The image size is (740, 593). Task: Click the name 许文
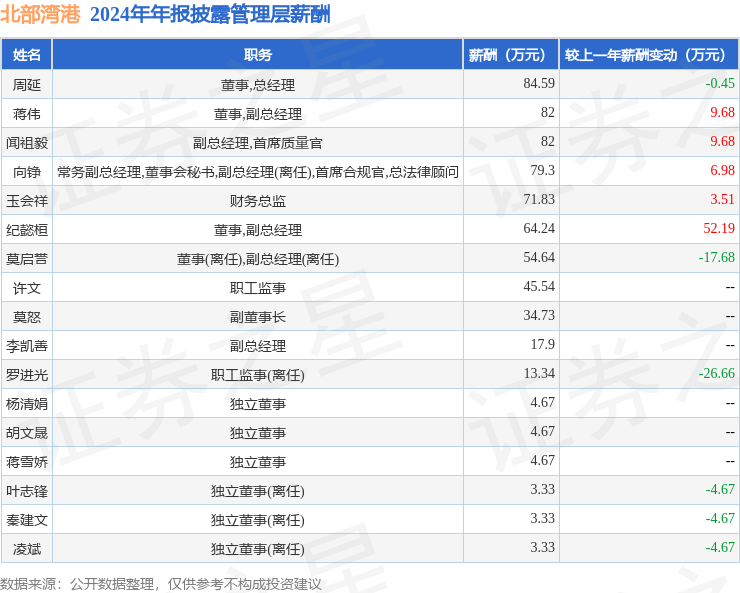click(x=27, y=288)
